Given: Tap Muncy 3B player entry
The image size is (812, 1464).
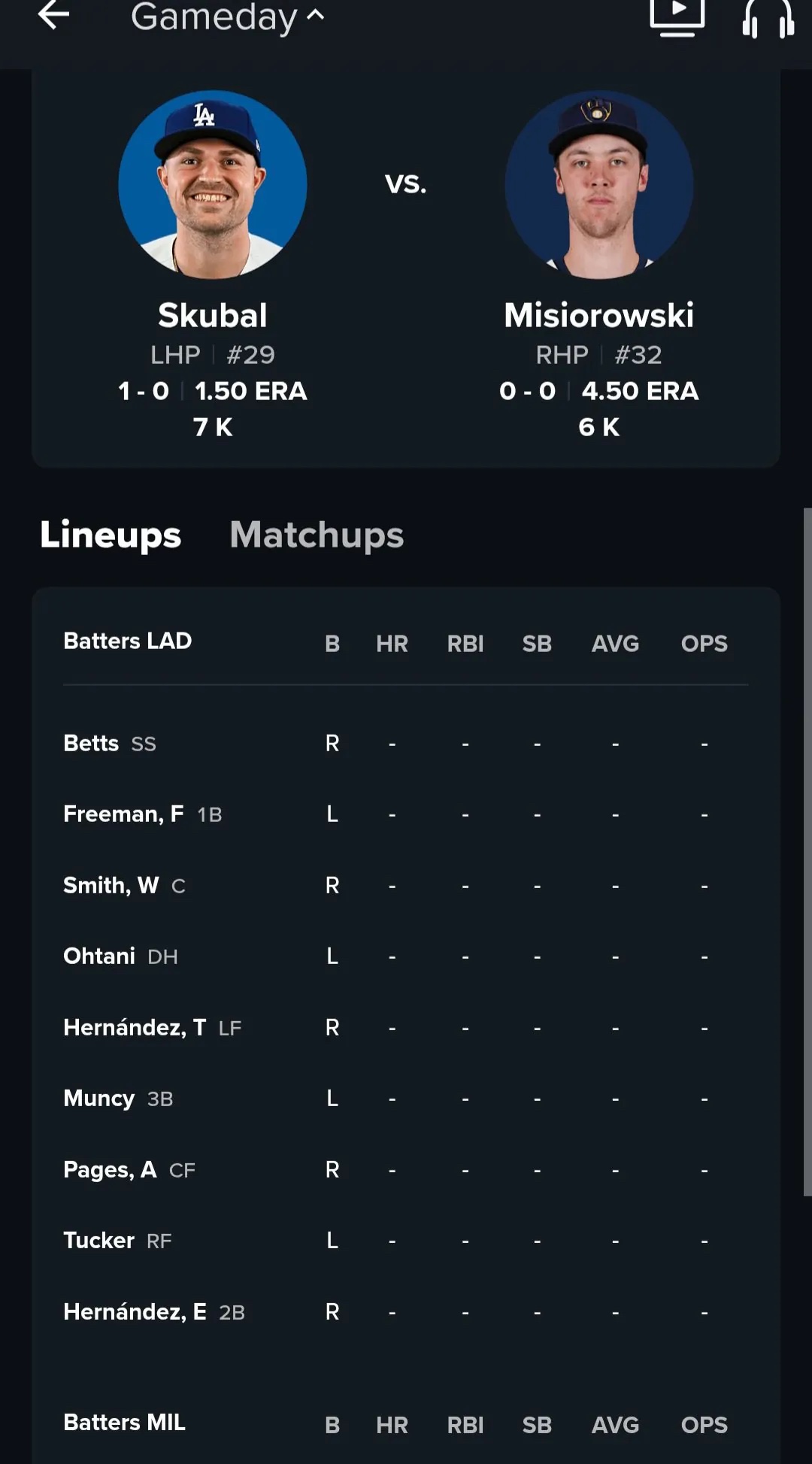Looking at the screenshot, I should coord(406,1099).
